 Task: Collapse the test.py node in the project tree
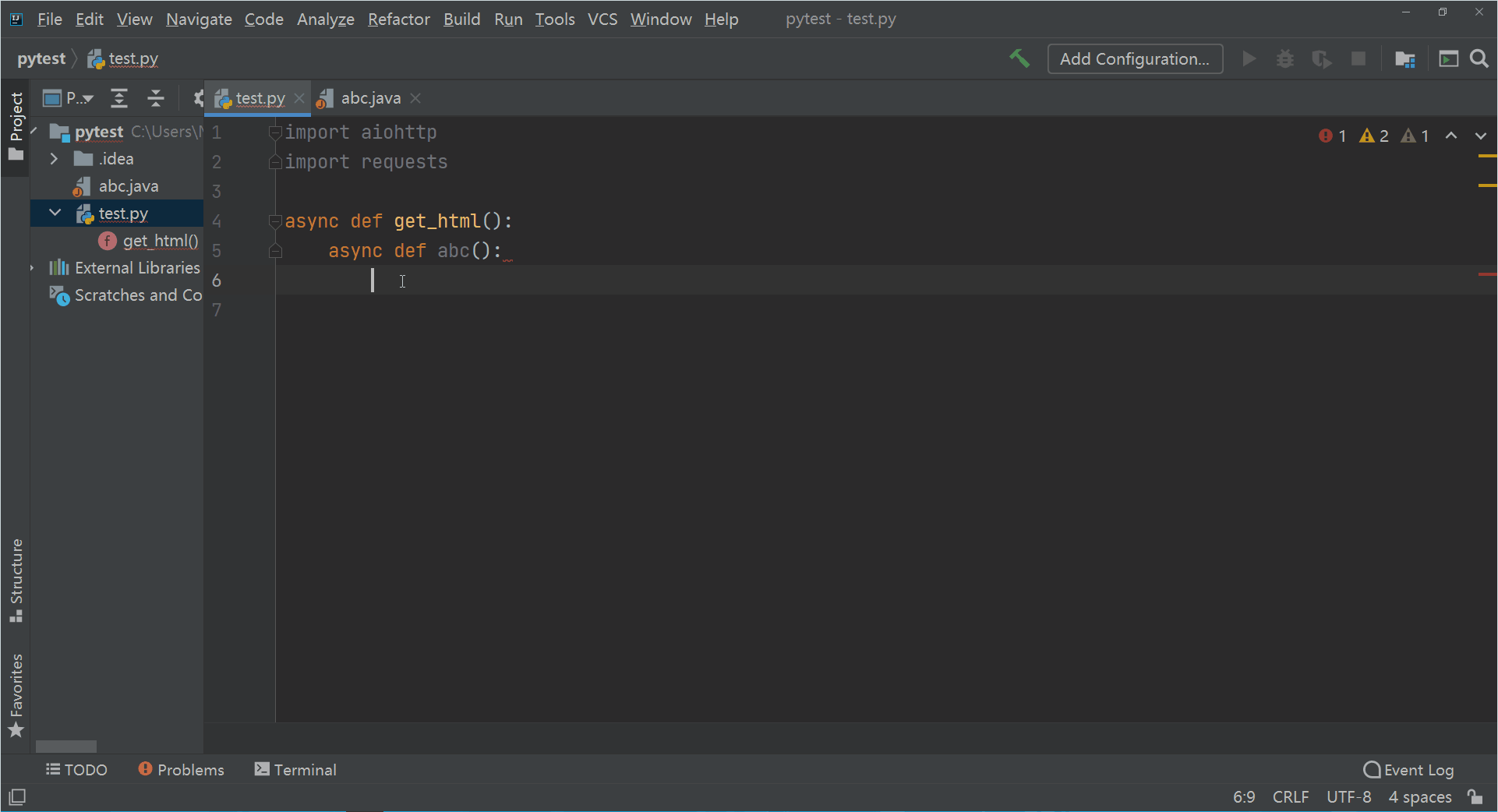tap(54, 213)
